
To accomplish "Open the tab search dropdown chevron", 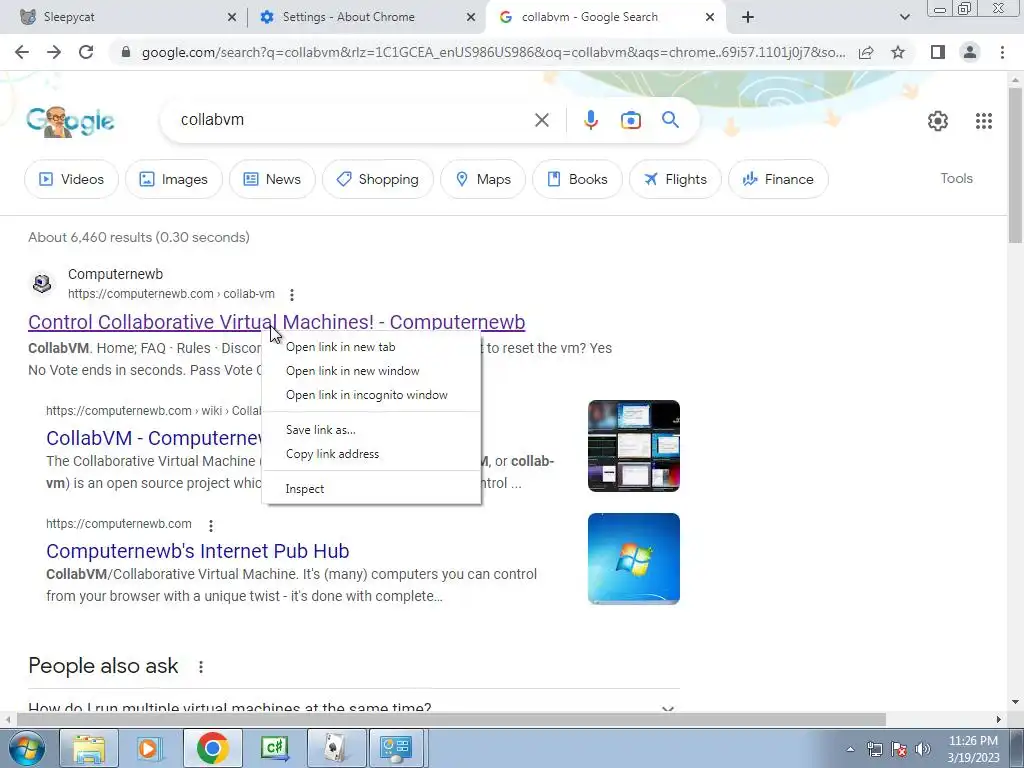I will click(904, 17).
